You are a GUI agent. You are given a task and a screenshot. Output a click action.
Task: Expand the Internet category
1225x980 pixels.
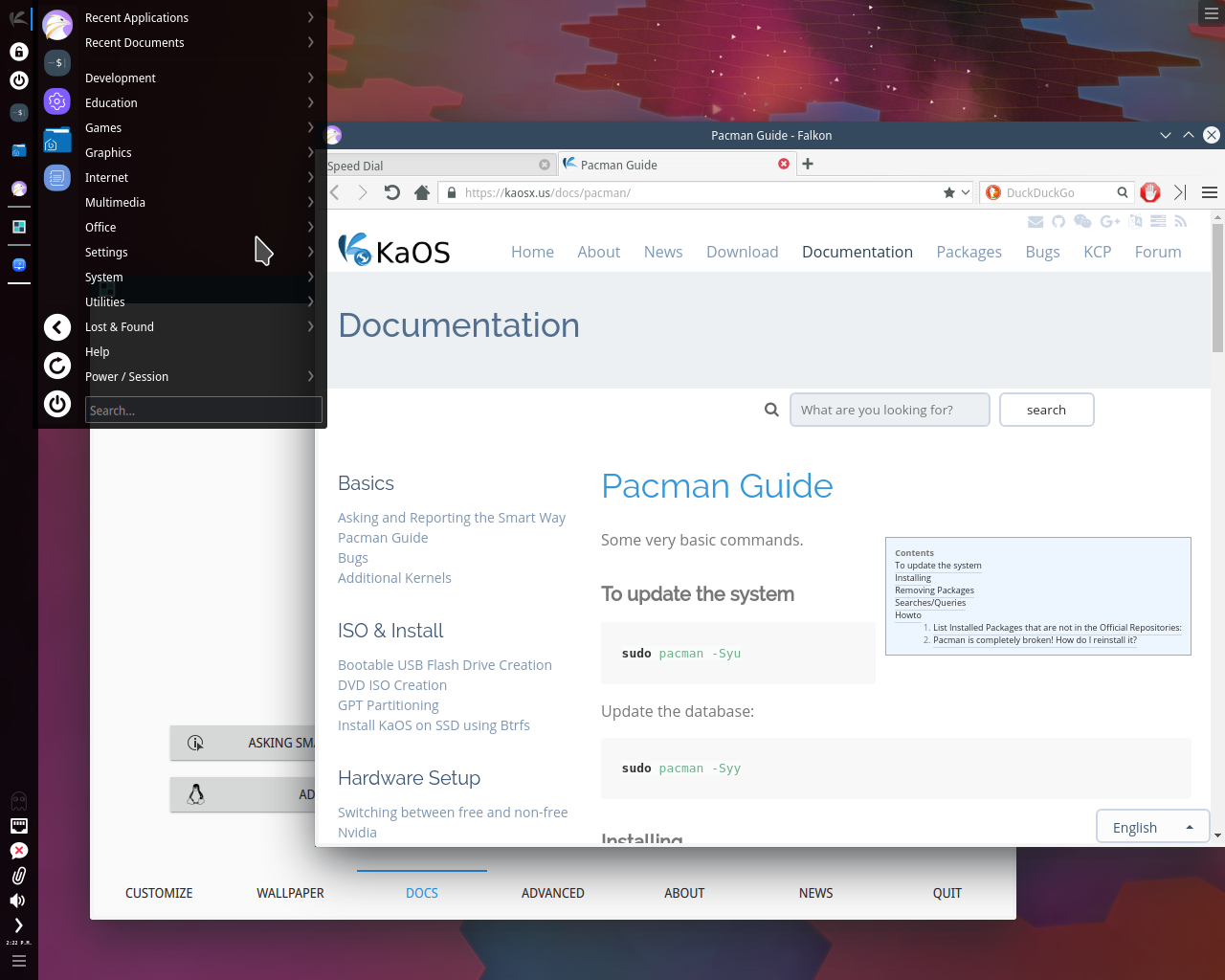(200, 177)
